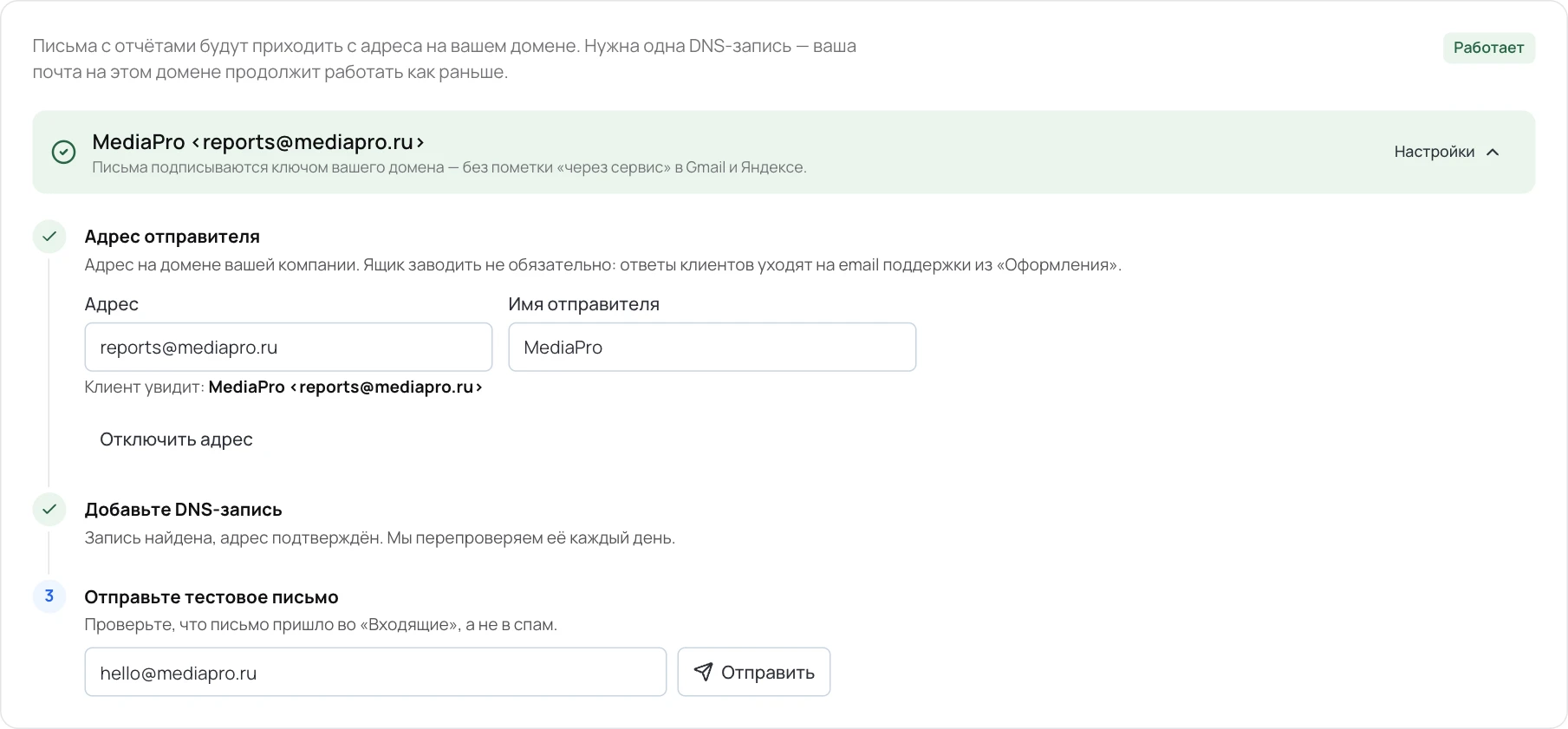Click the Клиент увидит preview text

pos(283,387)
